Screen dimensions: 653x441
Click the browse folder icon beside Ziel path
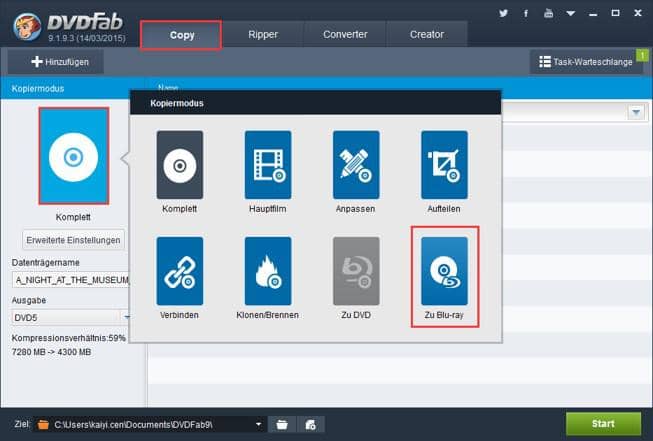(282, 425)
